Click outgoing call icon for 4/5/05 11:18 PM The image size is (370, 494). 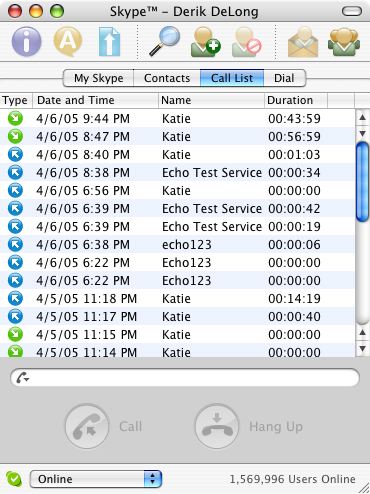15,298
